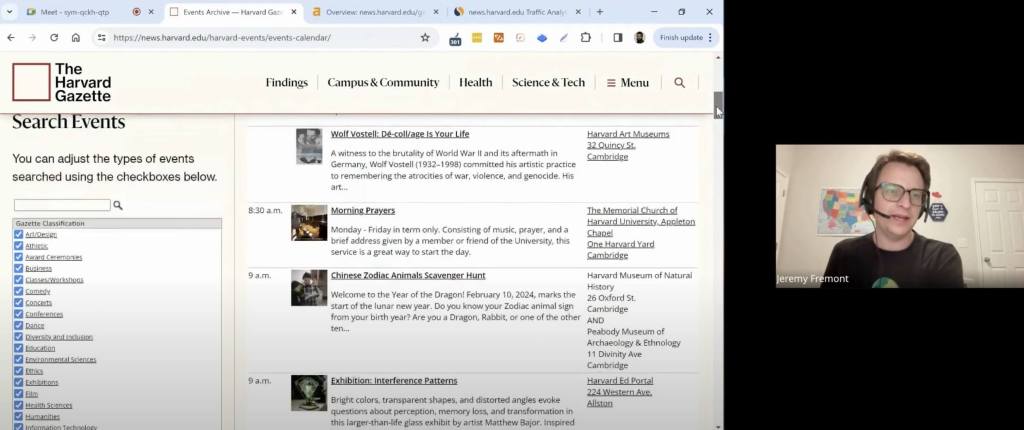Open site search magnifier in header

[679, 82]
